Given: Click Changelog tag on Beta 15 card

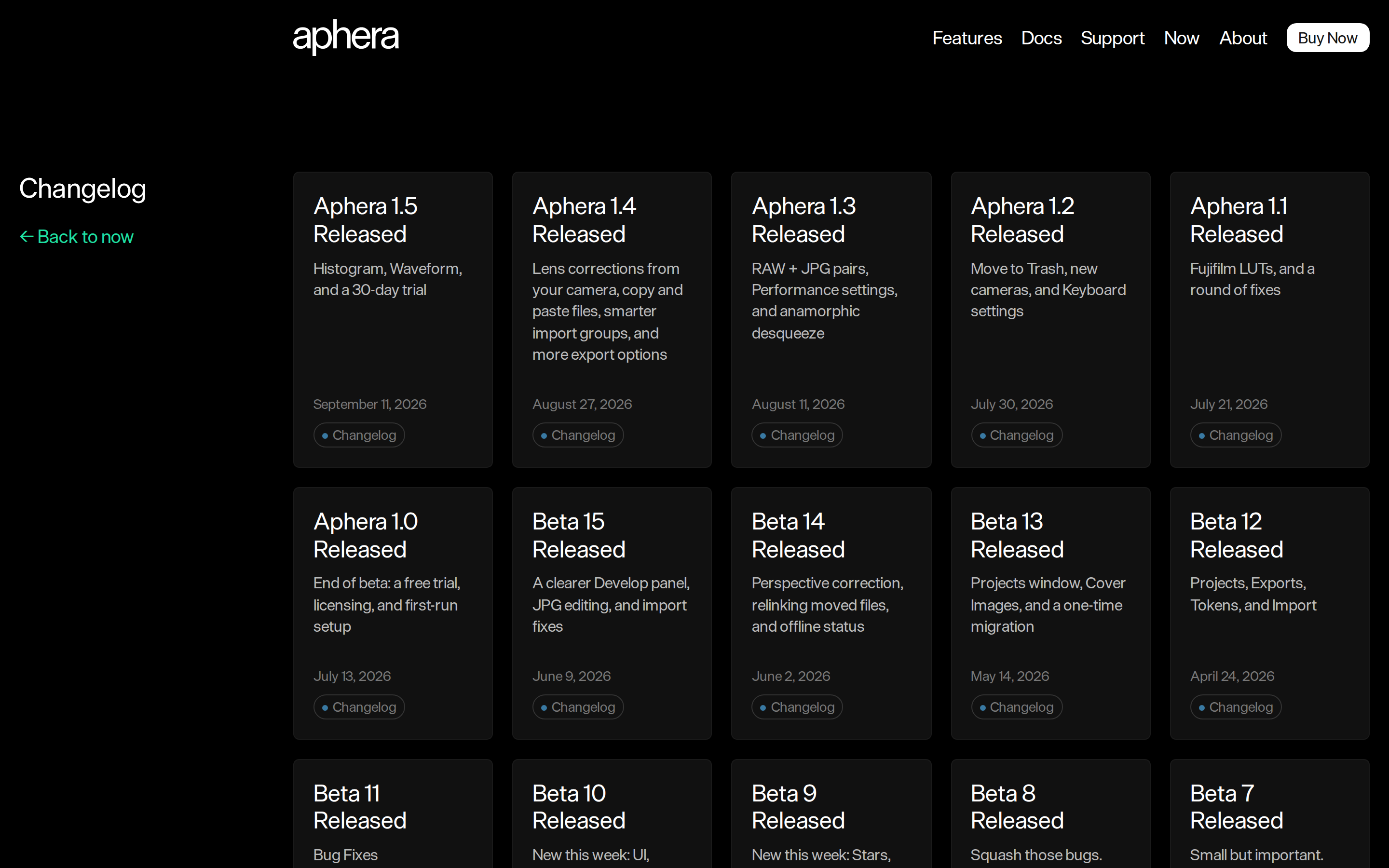Looking at the screenshot, I should click(578, 707).
